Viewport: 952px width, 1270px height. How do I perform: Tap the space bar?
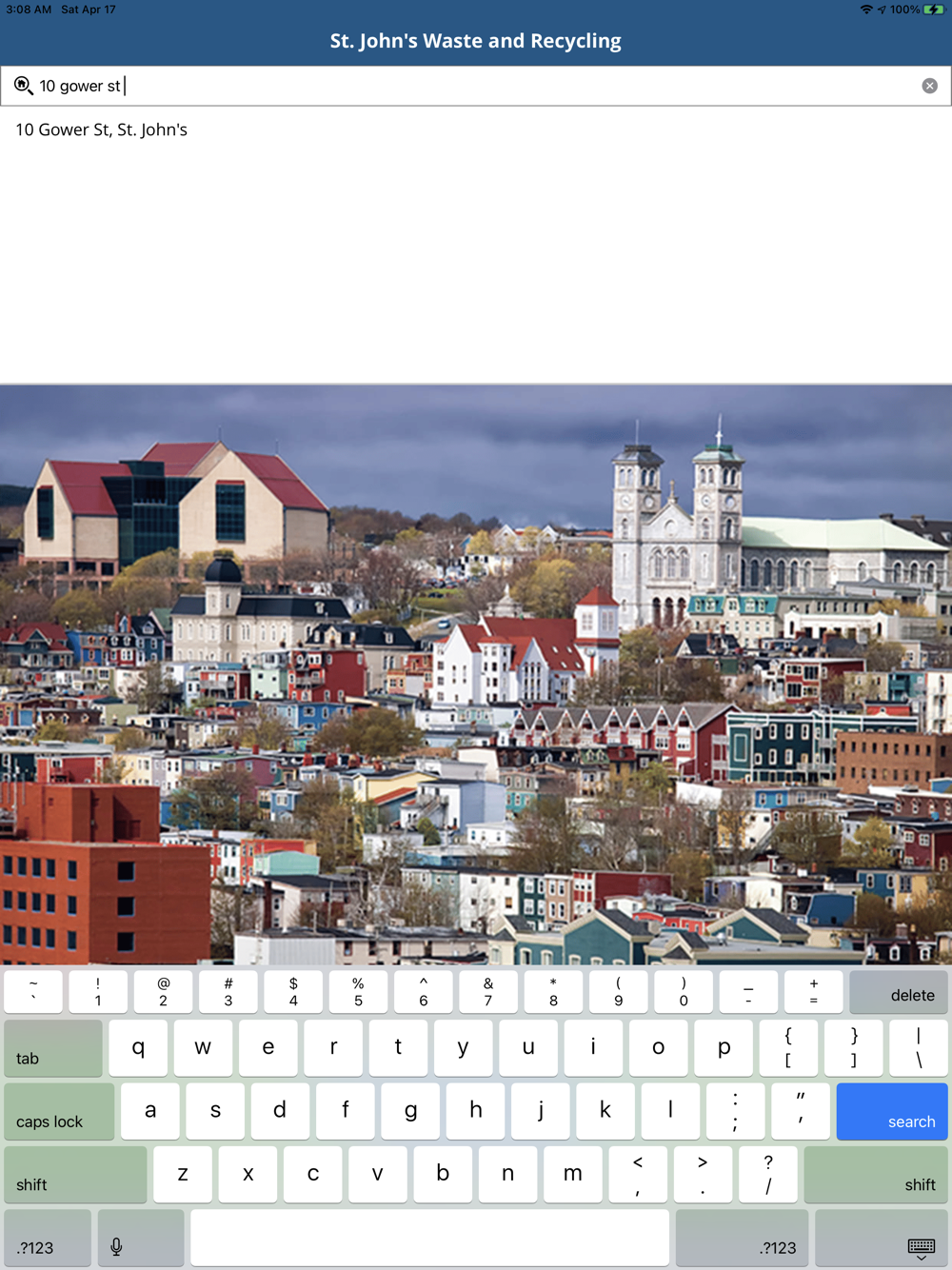(429, 1239)
